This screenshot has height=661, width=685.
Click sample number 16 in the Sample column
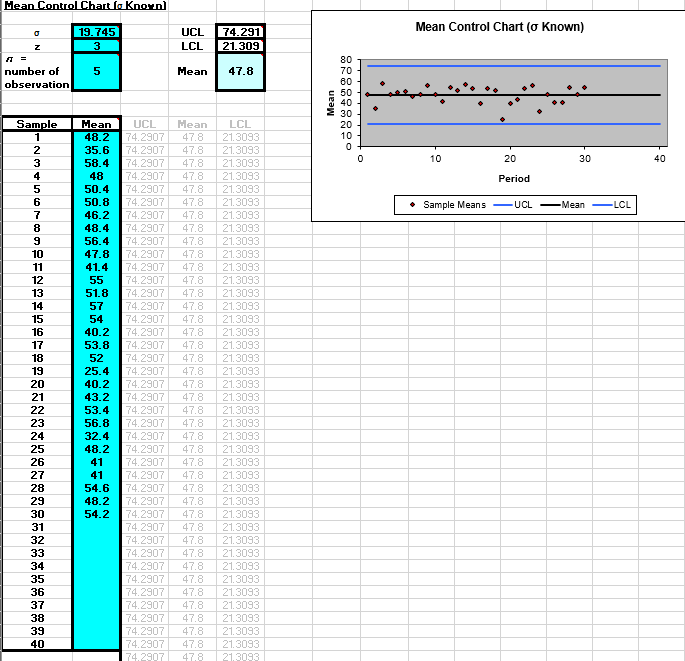37,332
